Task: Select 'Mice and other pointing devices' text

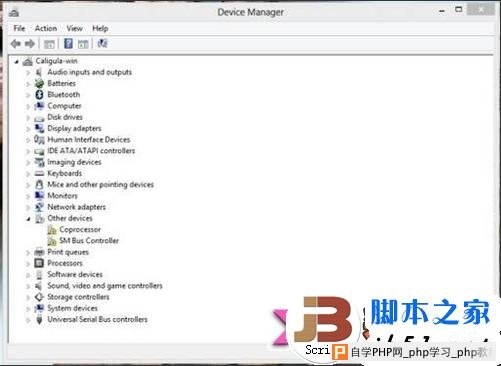Action: [101, 184]
